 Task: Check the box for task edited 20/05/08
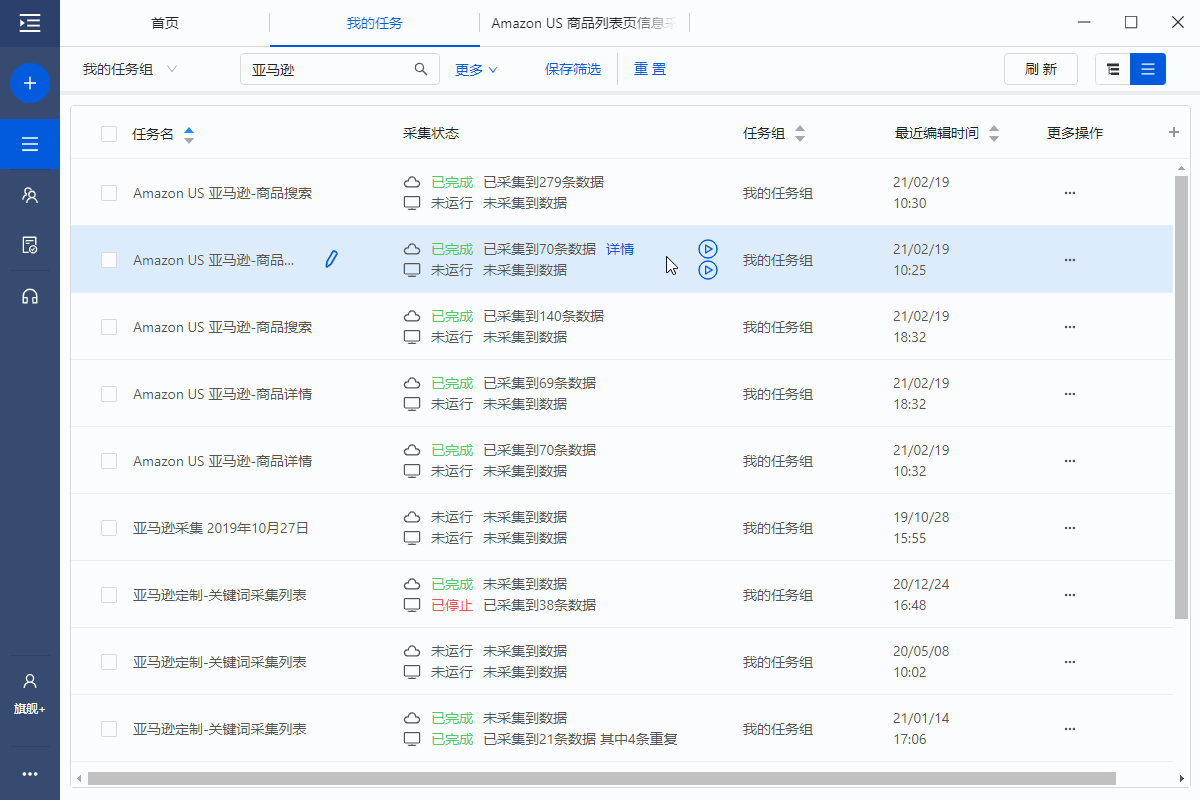109,662
